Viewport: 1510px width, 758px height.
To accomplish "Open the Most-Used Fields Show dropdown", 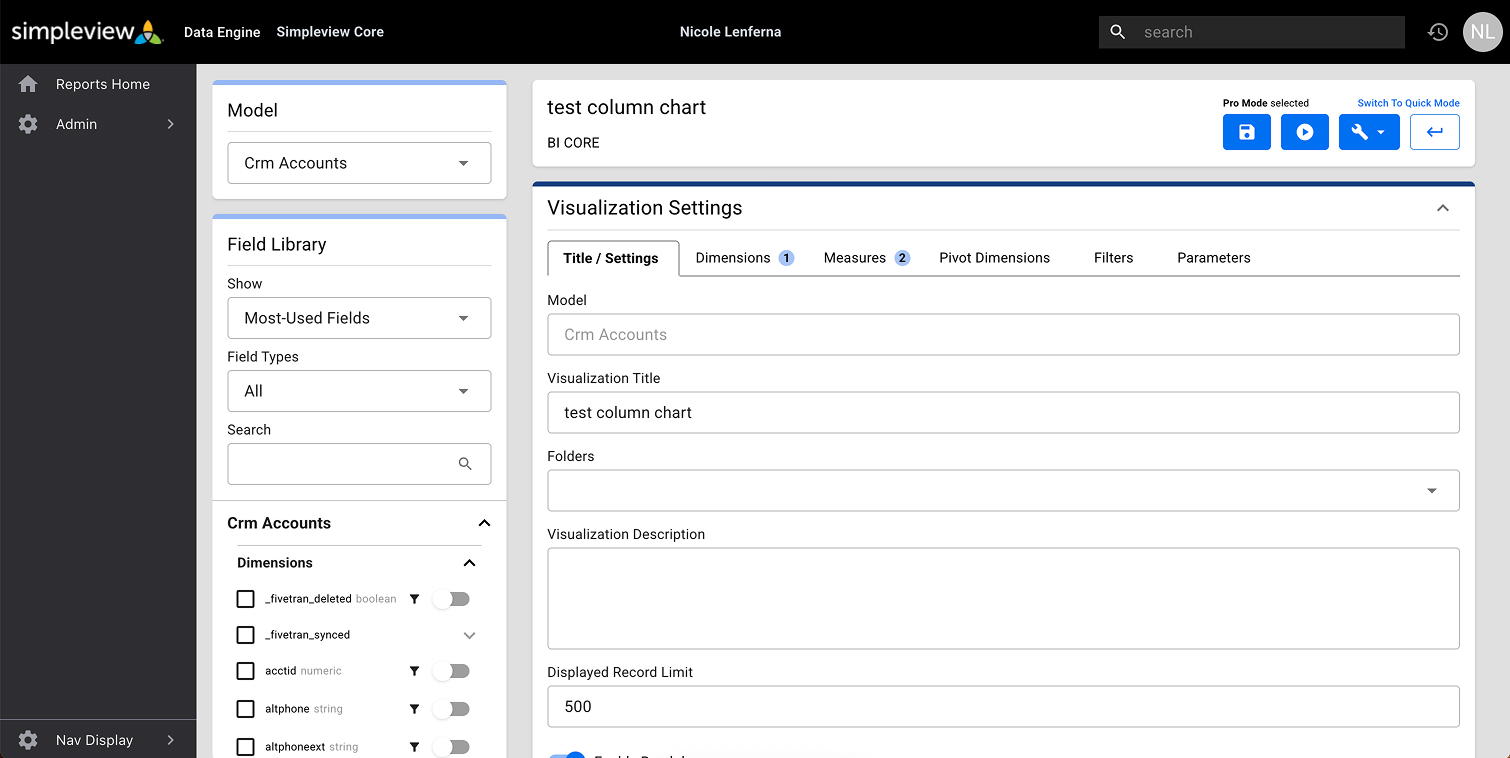I will (x=359, y=318).
